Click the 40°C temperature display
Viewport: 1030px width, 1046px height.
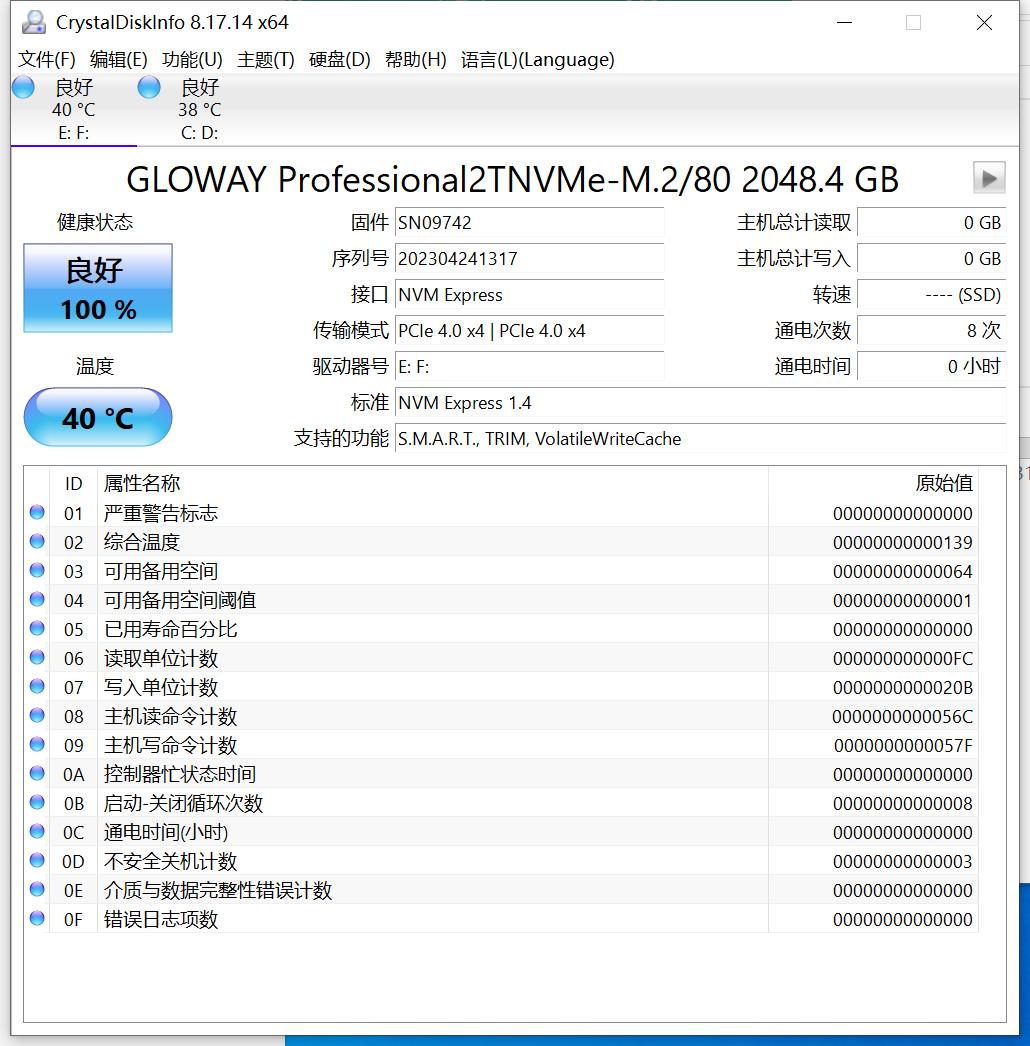click(x=97, y=417)
